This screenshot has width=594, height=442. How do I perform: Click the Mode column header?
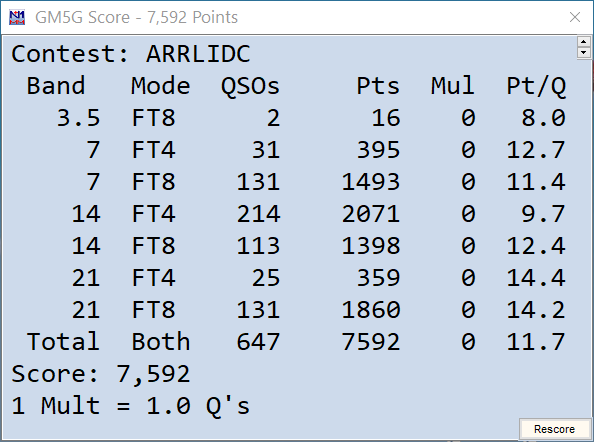tap(160, 86)
